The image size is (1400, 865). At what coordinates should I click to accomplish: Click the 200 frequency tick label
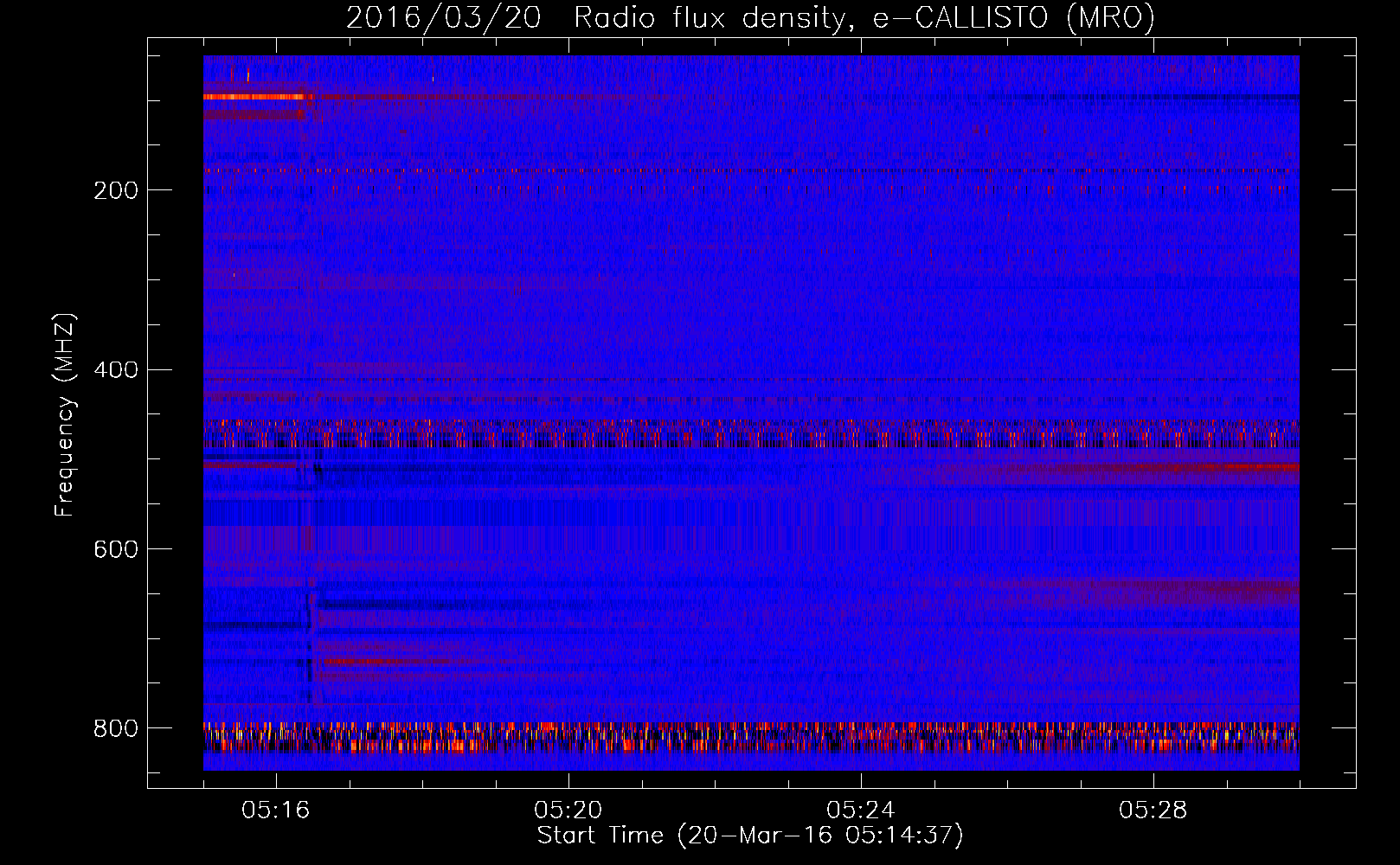point(116,190)
